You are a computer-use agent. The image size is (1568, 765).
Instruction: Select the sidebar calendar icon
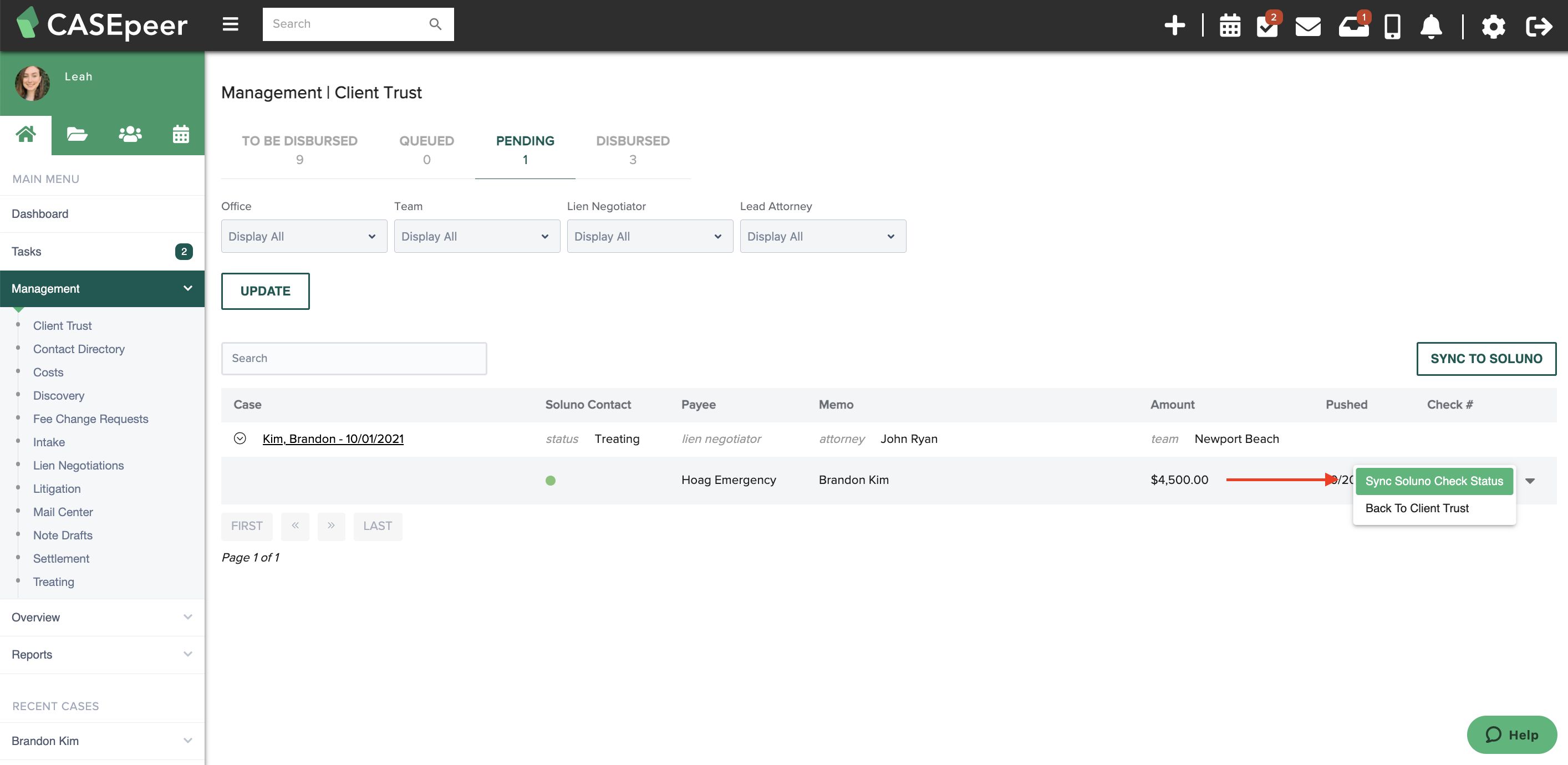coord(181,135)
